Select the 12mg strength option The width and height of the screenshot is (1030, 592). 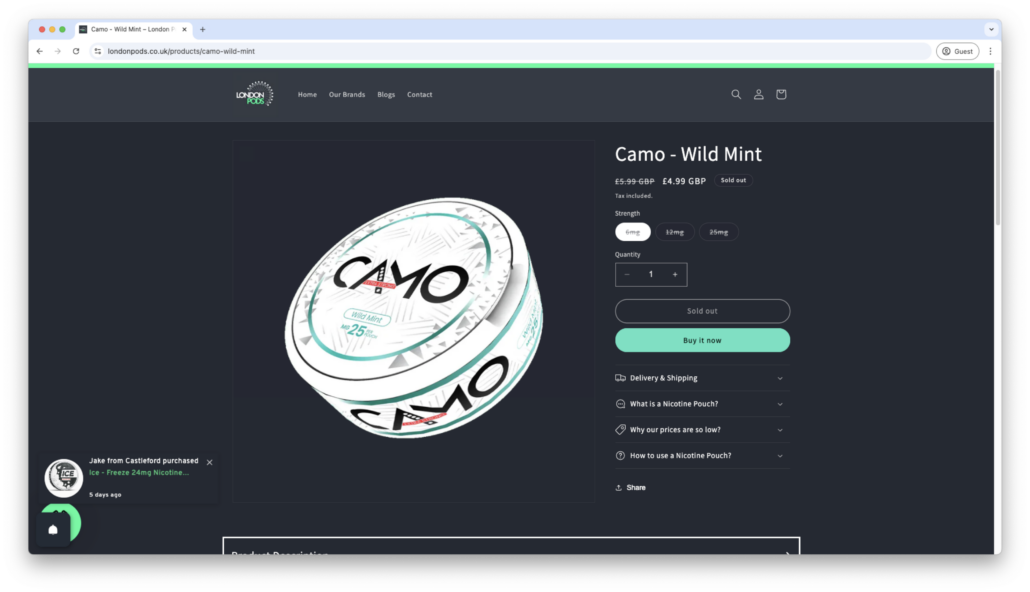coord(675,232)
